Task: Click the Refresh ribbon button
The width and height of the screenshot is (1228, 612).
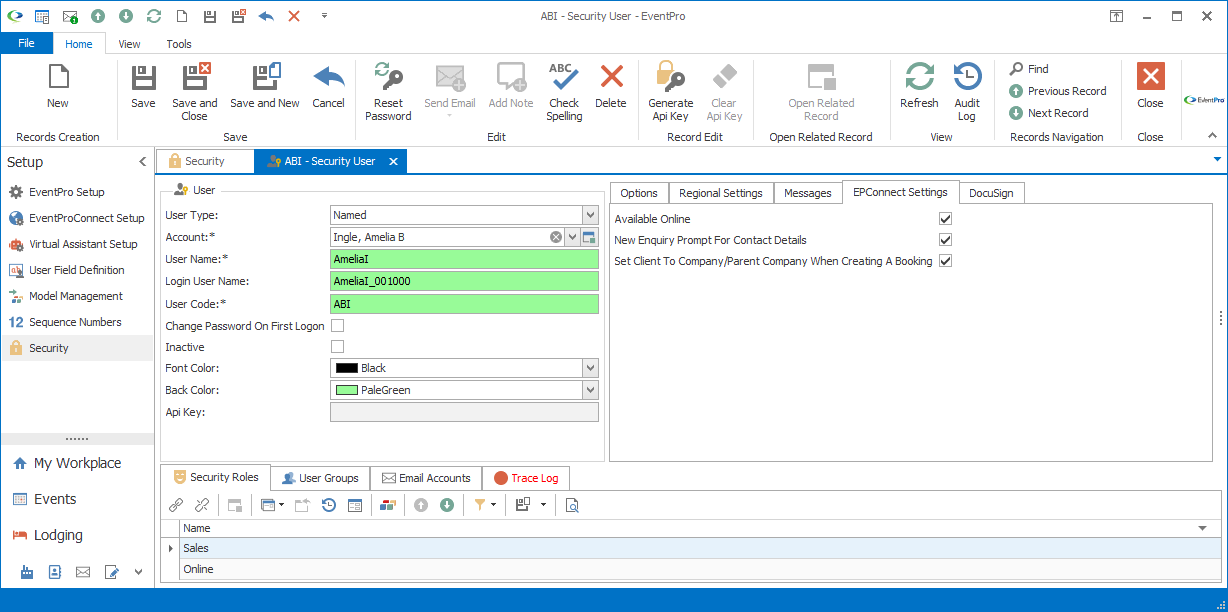Action: point(919,86)
